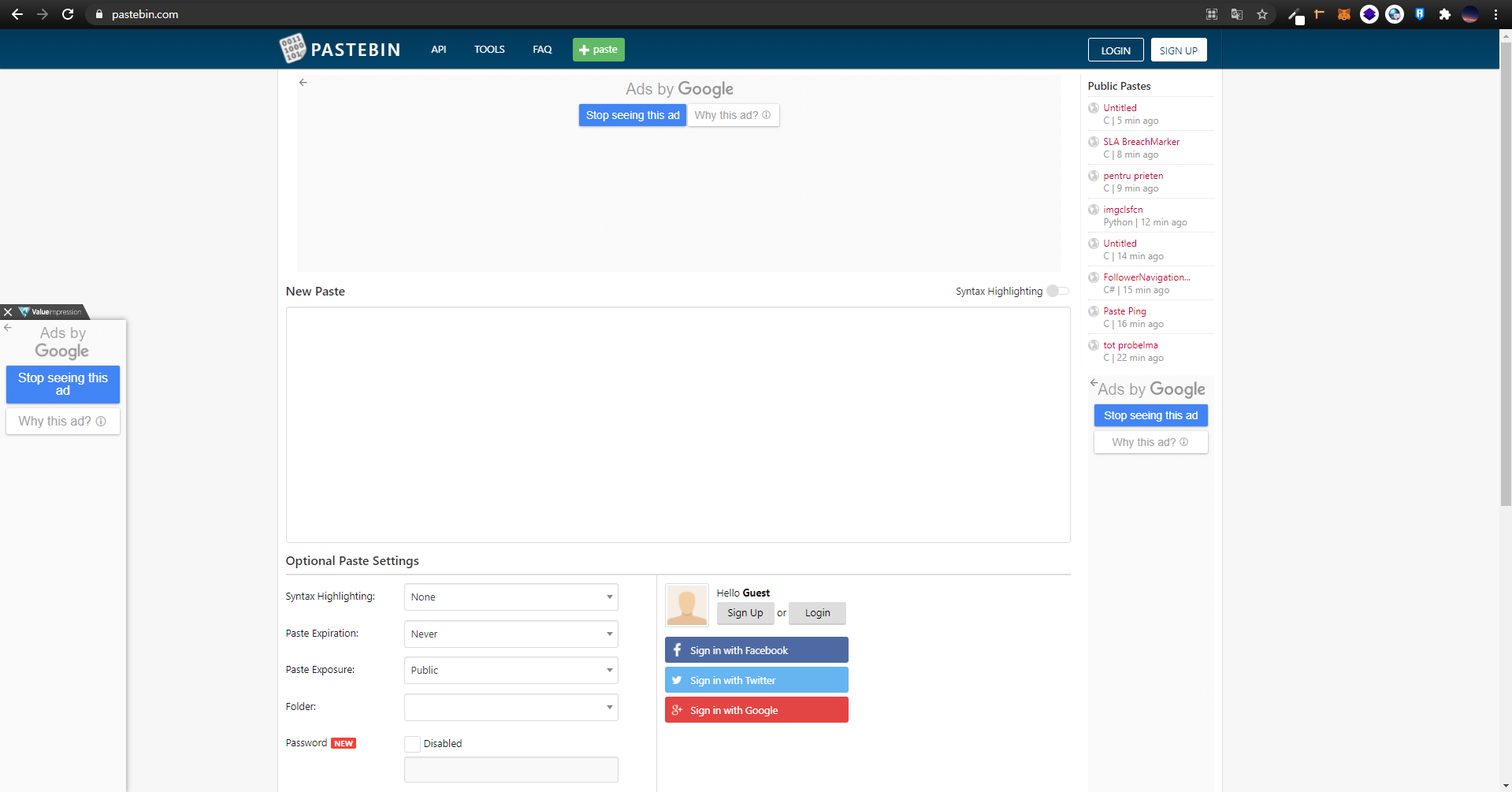Sign in with Google

tap(756, 710)
